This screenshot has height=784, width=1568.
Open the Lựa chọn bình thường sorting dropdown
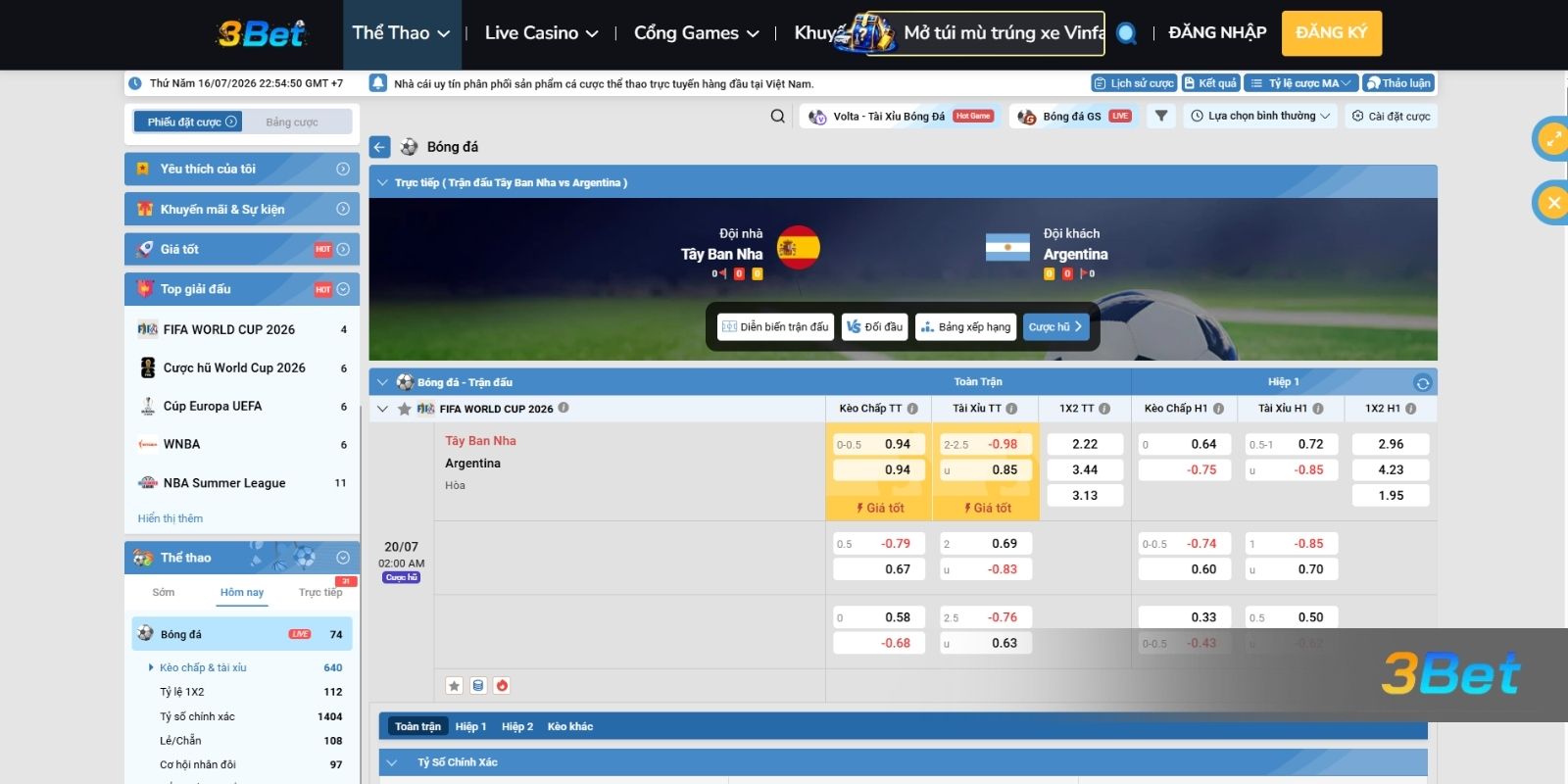tap(1259, 116)
